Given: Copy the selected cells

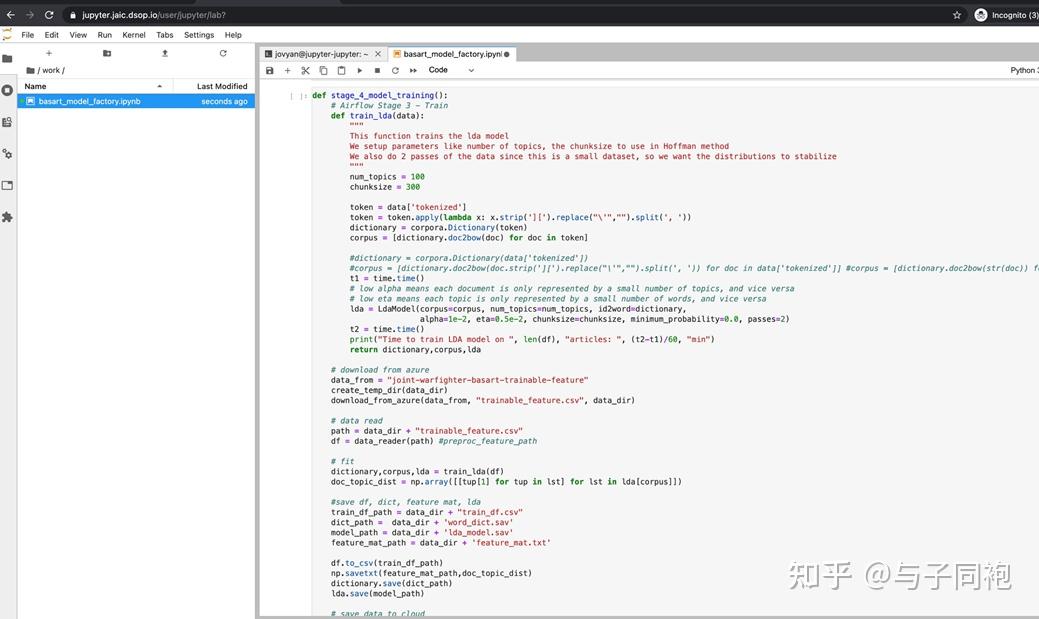Looking at the screenshot, I should coord(323,70).
